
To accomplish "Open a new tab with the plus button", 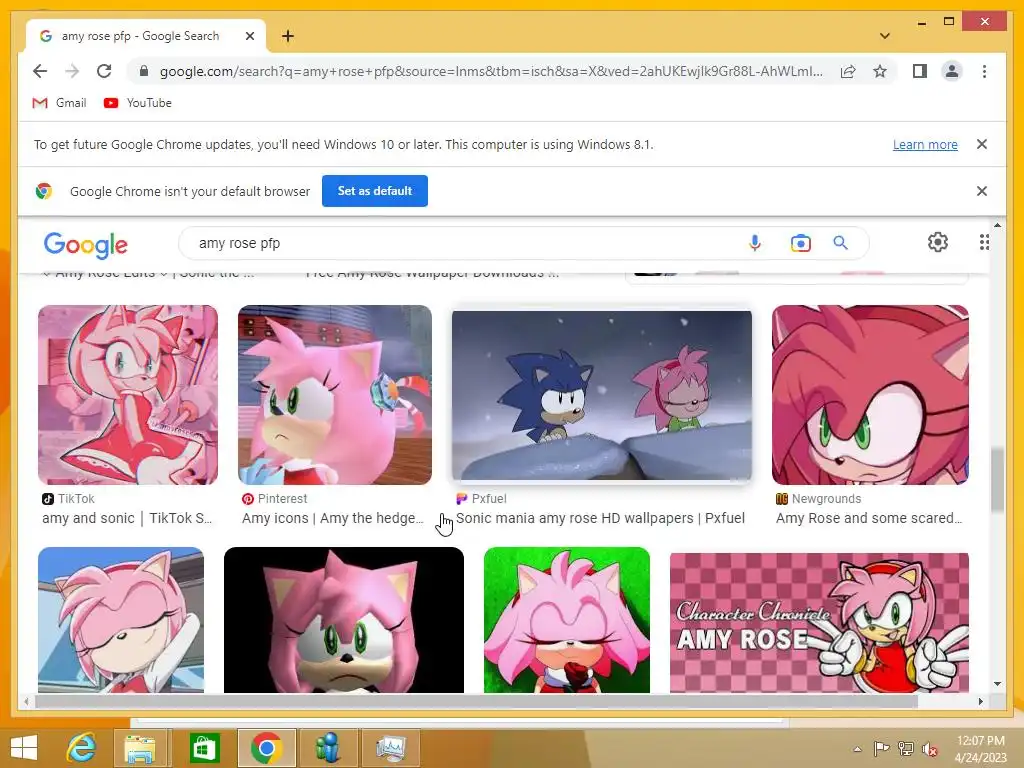I will click(287, 36).
